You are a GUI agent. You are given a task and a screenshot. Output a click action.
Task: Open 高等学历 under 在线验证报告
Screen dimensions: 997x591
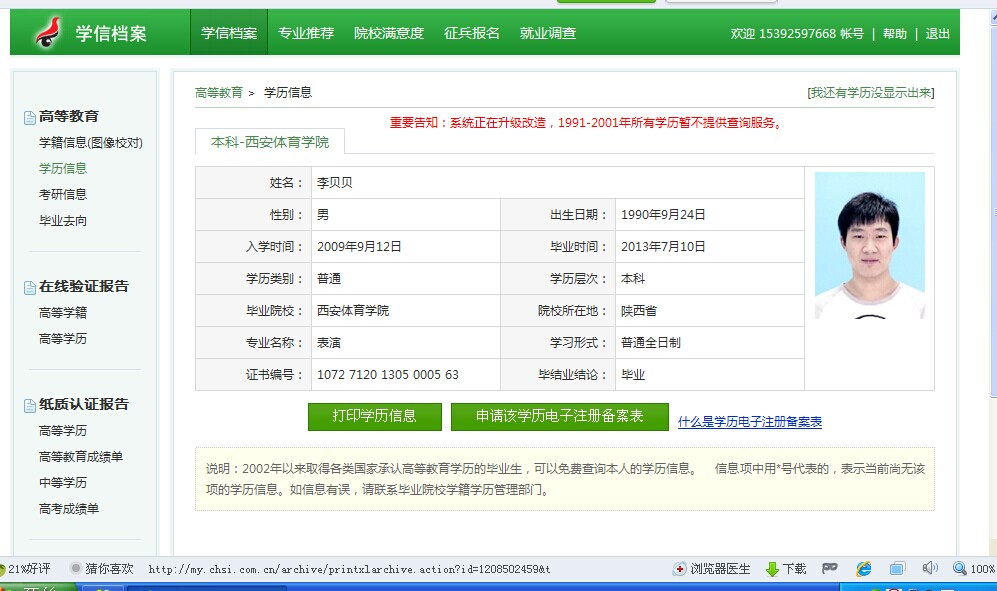[x=63, y=338]
